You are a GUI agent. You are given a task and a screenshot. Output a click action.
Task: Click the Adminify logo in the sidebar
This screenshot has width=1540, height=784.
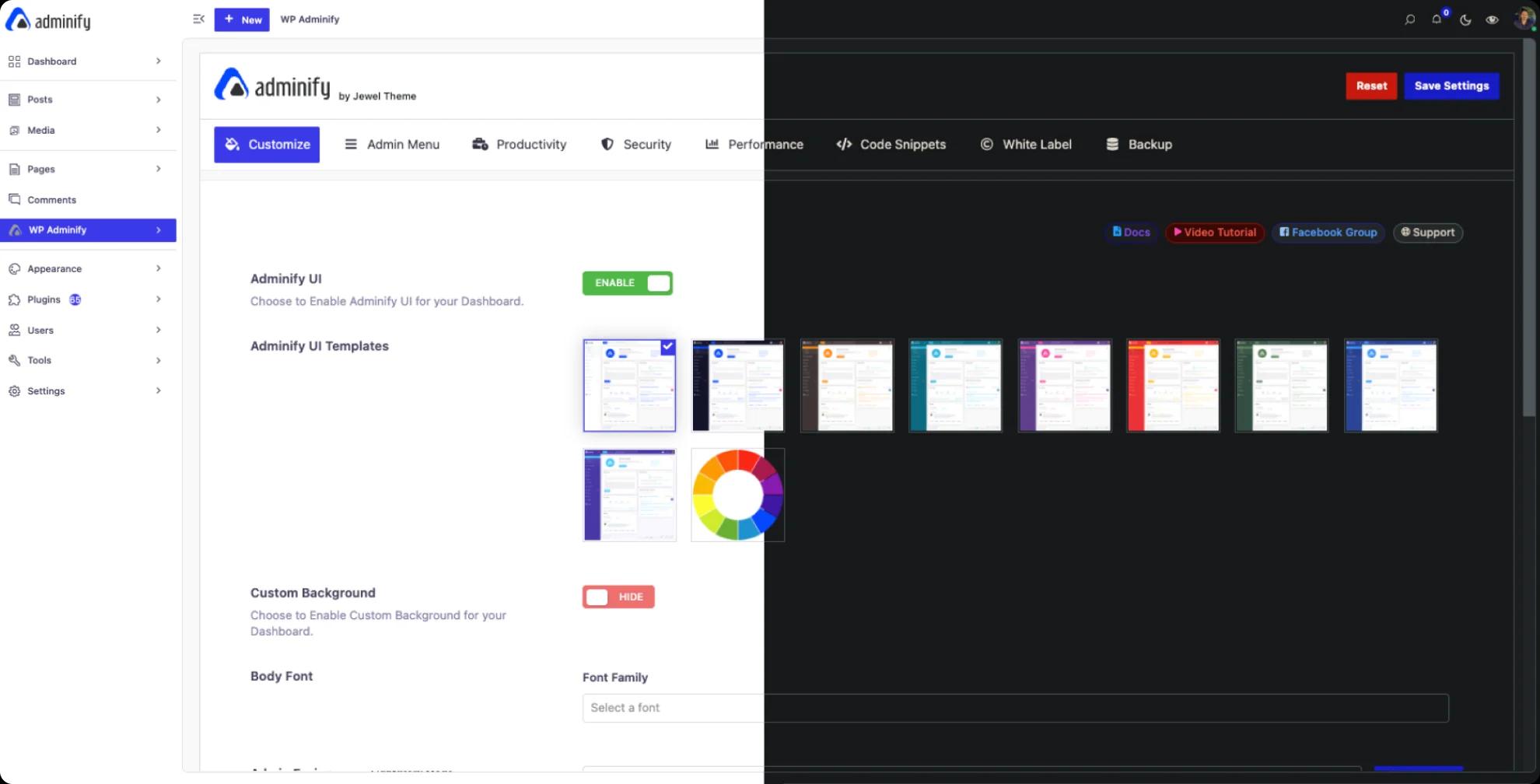pos(48,20)
